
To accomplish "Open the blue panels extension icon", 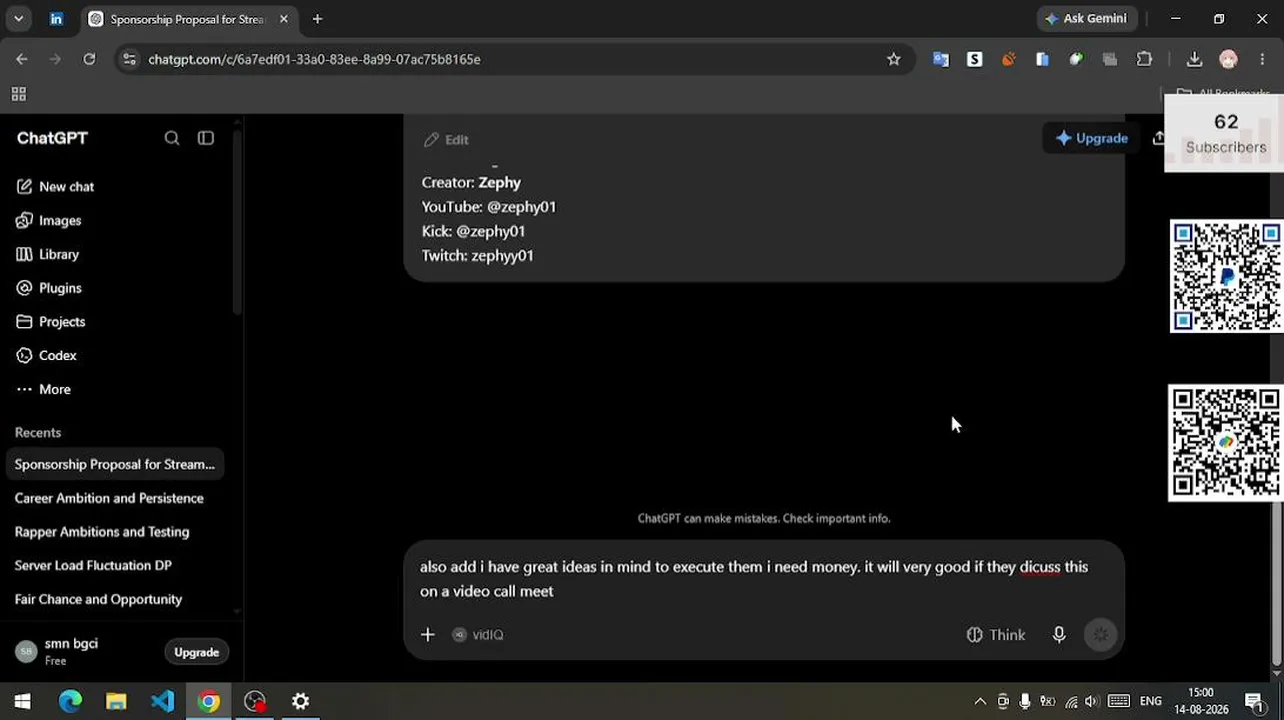I will click(x=1042, y=60).
